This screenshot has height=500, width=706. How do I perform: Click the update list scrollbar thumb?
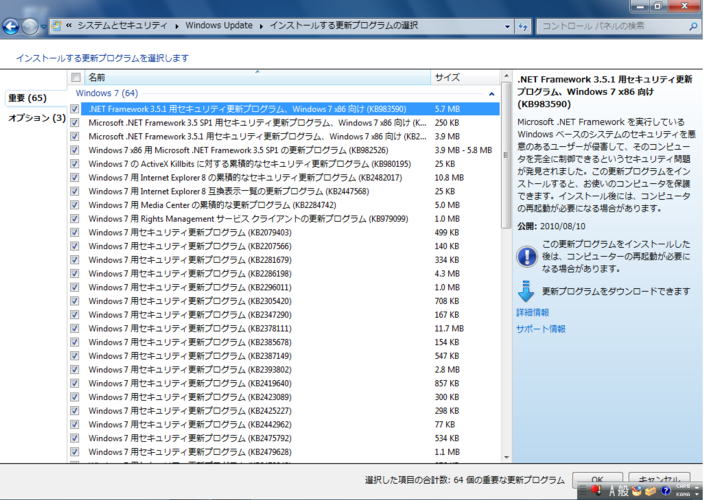point(506,155)
